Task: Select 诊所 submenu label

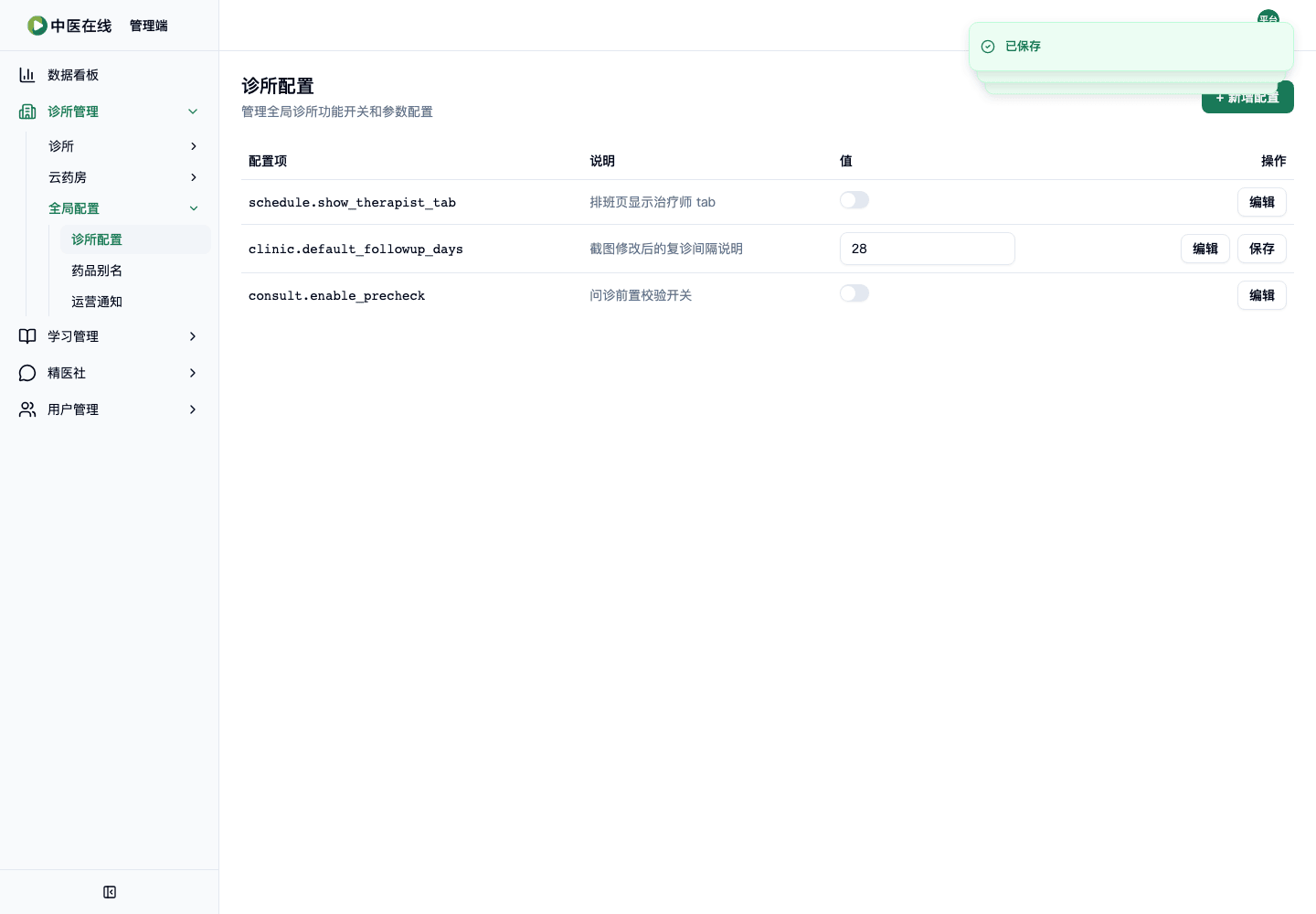Action: pyautogui.click(x=61, y=146)
